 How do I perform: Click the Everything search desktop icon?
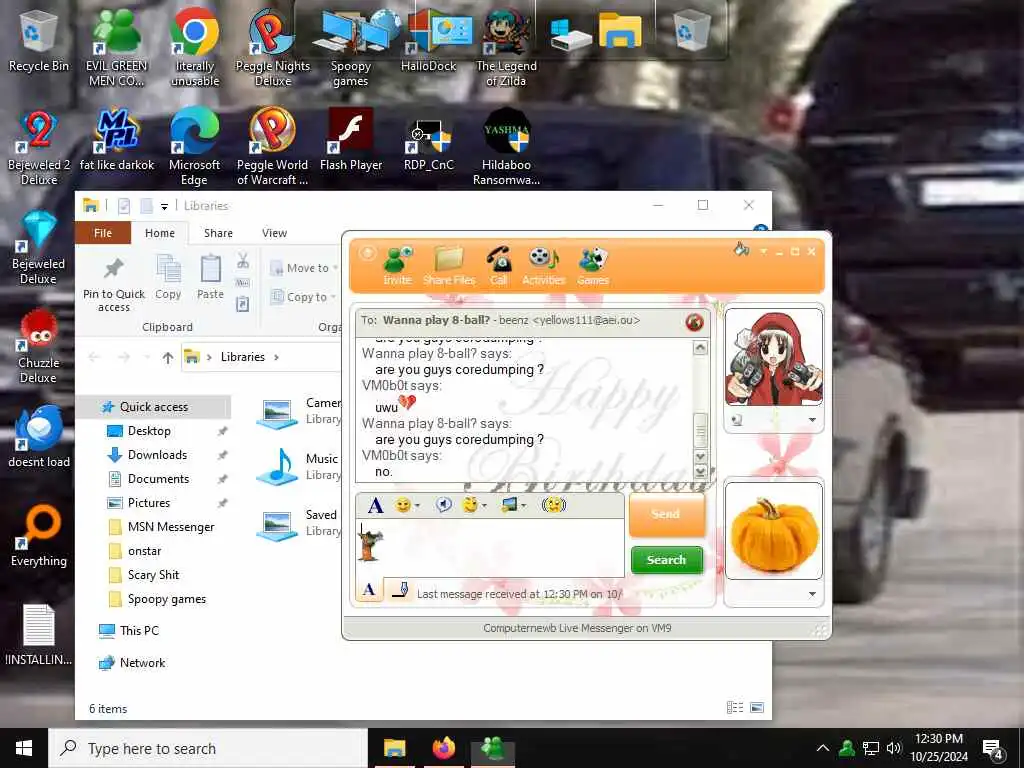tap(39, 536)
